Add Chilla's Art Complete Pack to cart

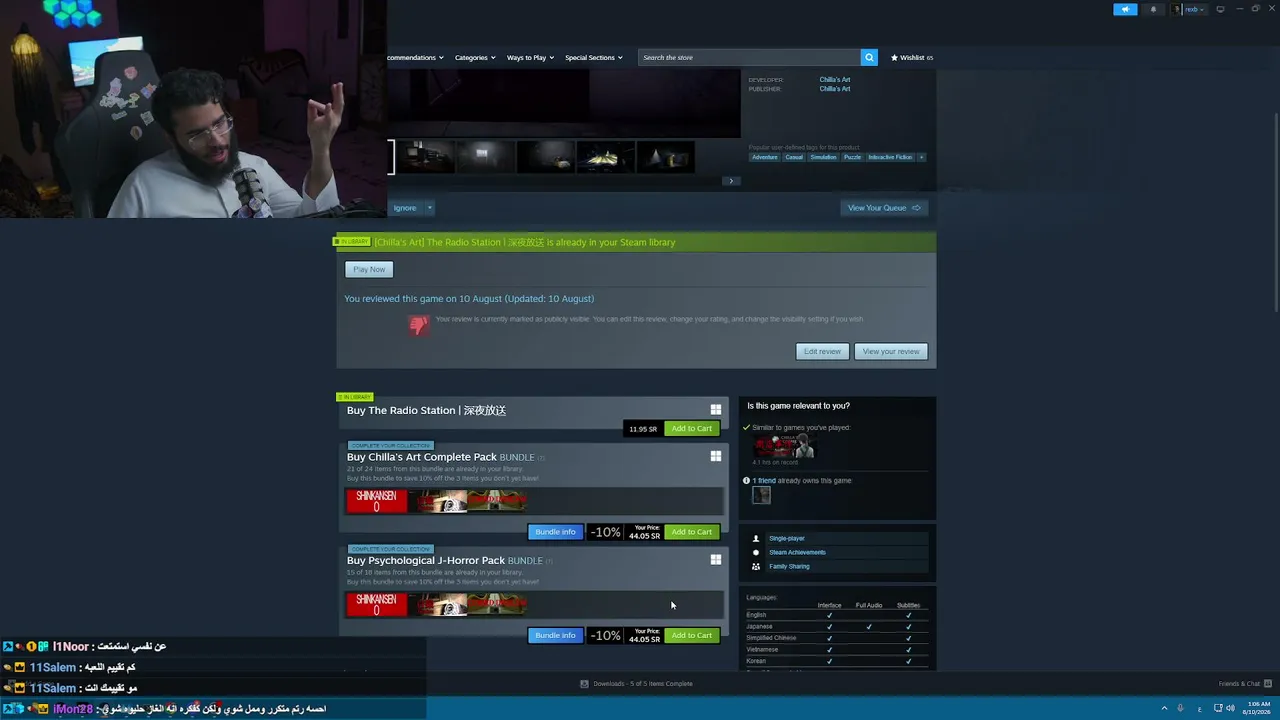(x=692, y=532)
